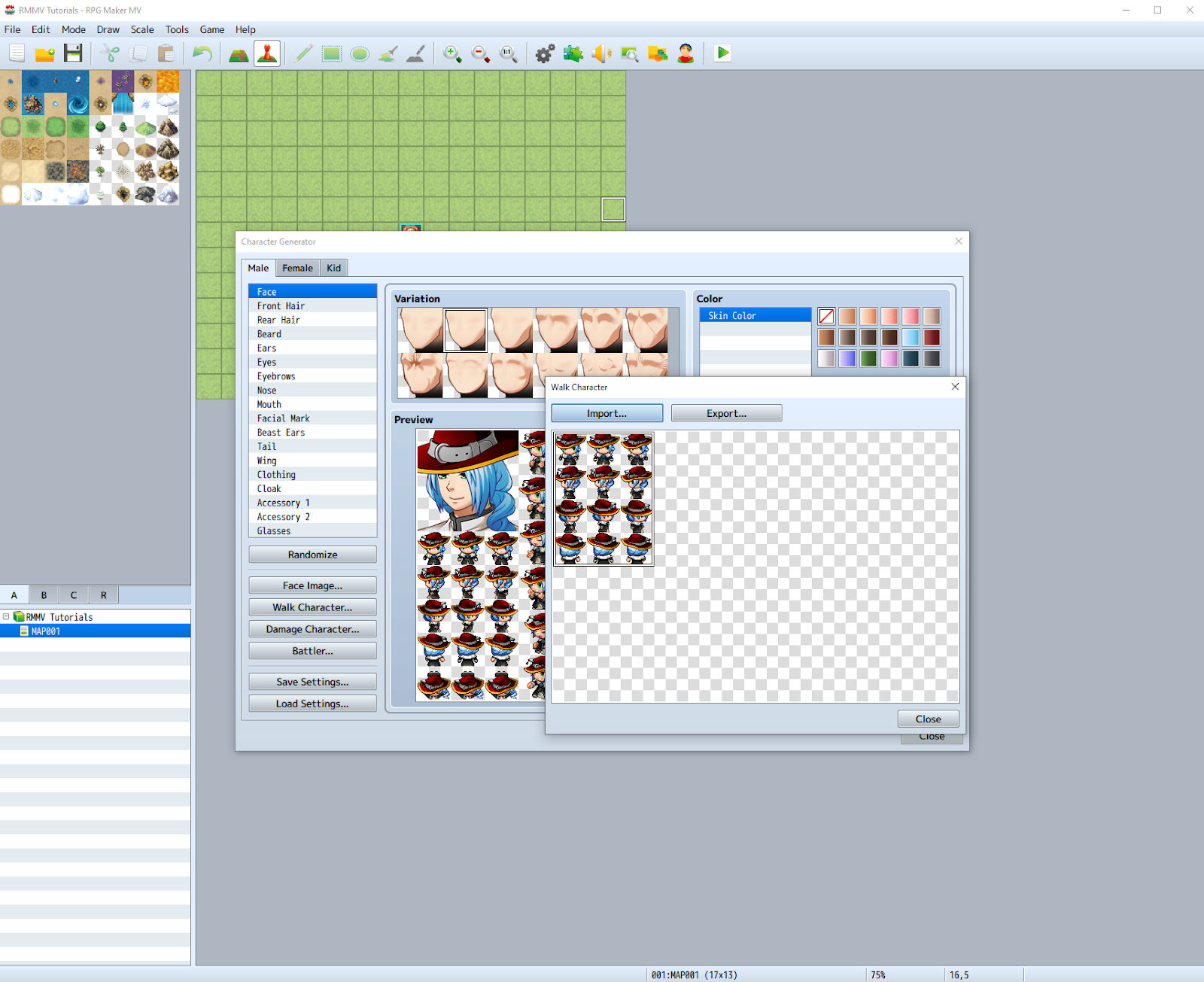Open Plugin Manager puzzle icon

click(x=573, y=53)
